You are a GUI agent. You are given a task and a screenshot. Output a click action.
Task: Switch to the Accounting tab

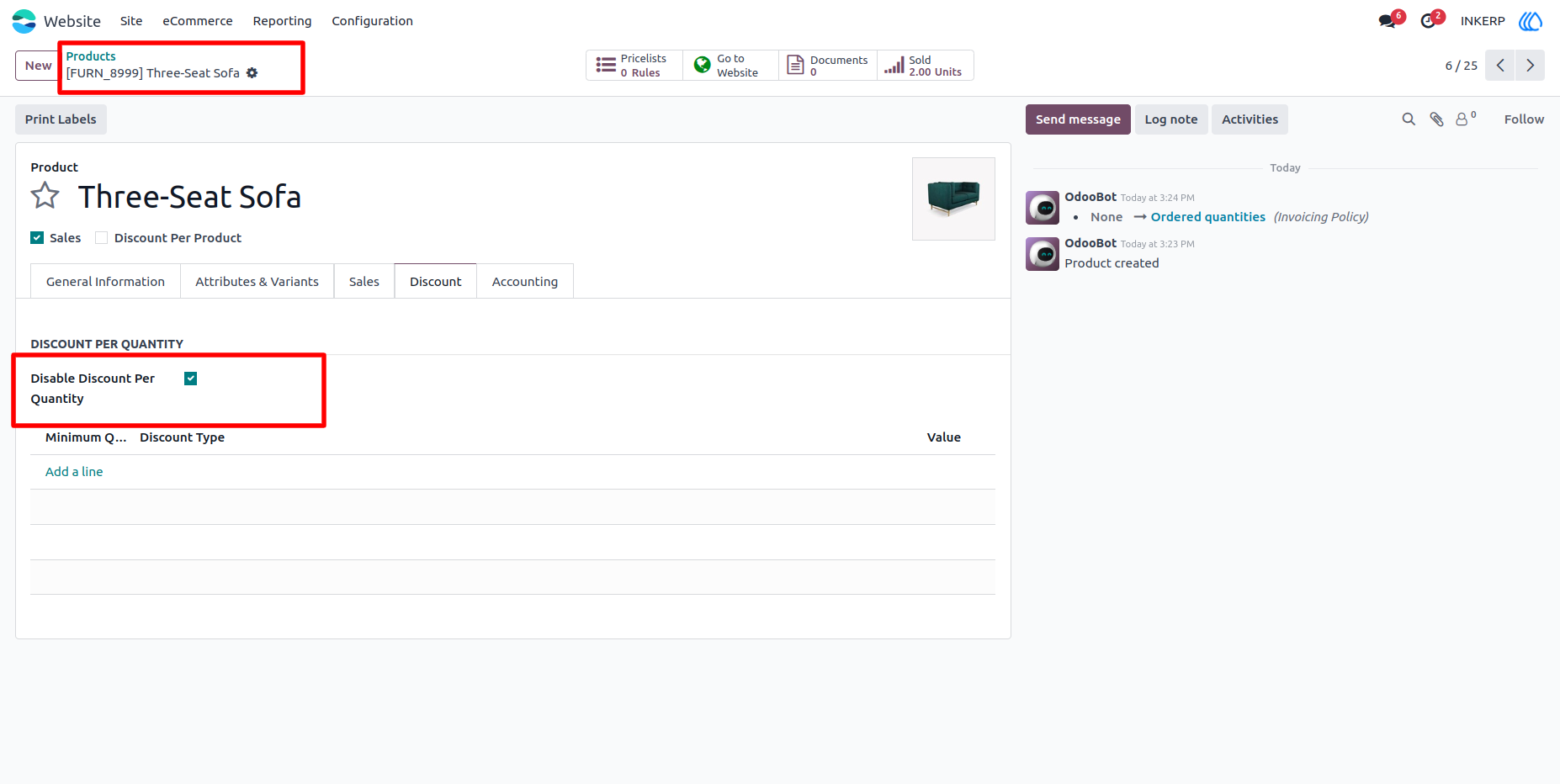pyautogui.click(x=525, y=282)
